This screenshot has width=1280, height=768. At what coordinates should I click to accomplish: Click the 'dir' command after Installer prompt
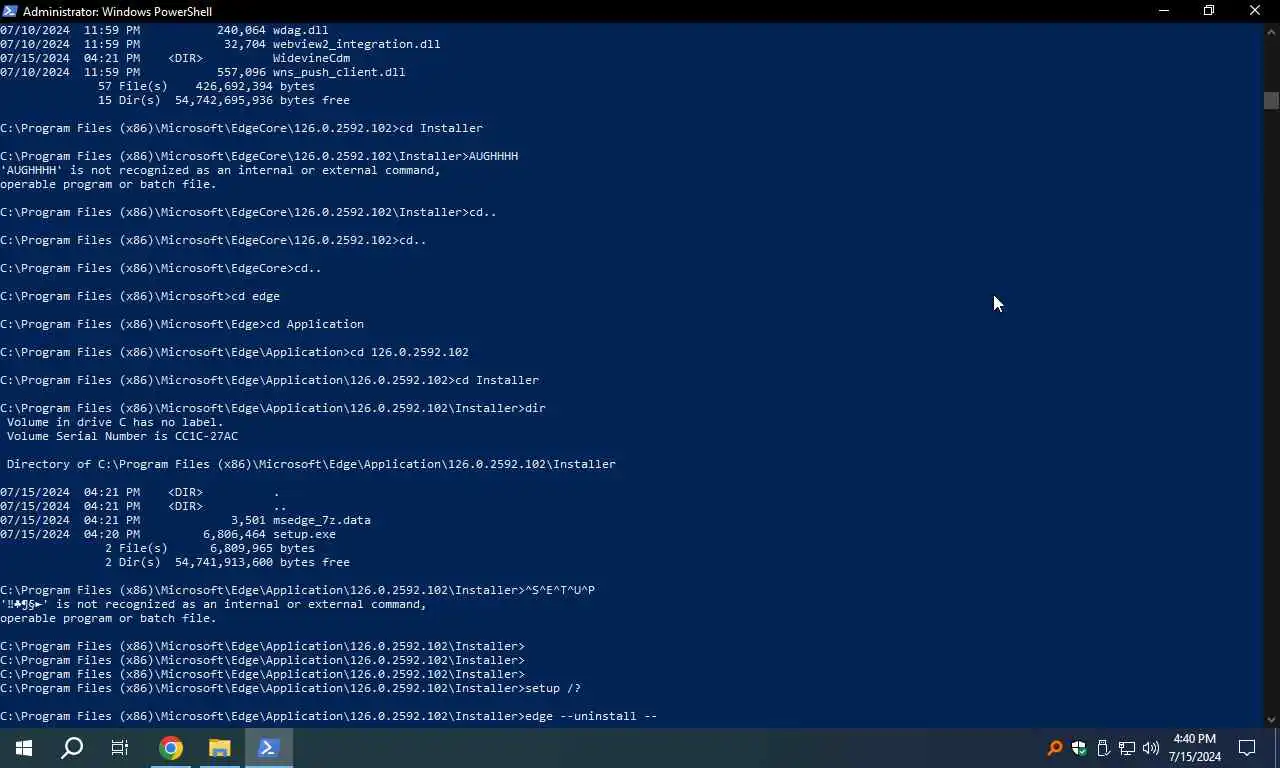click(x=535, y=408)
